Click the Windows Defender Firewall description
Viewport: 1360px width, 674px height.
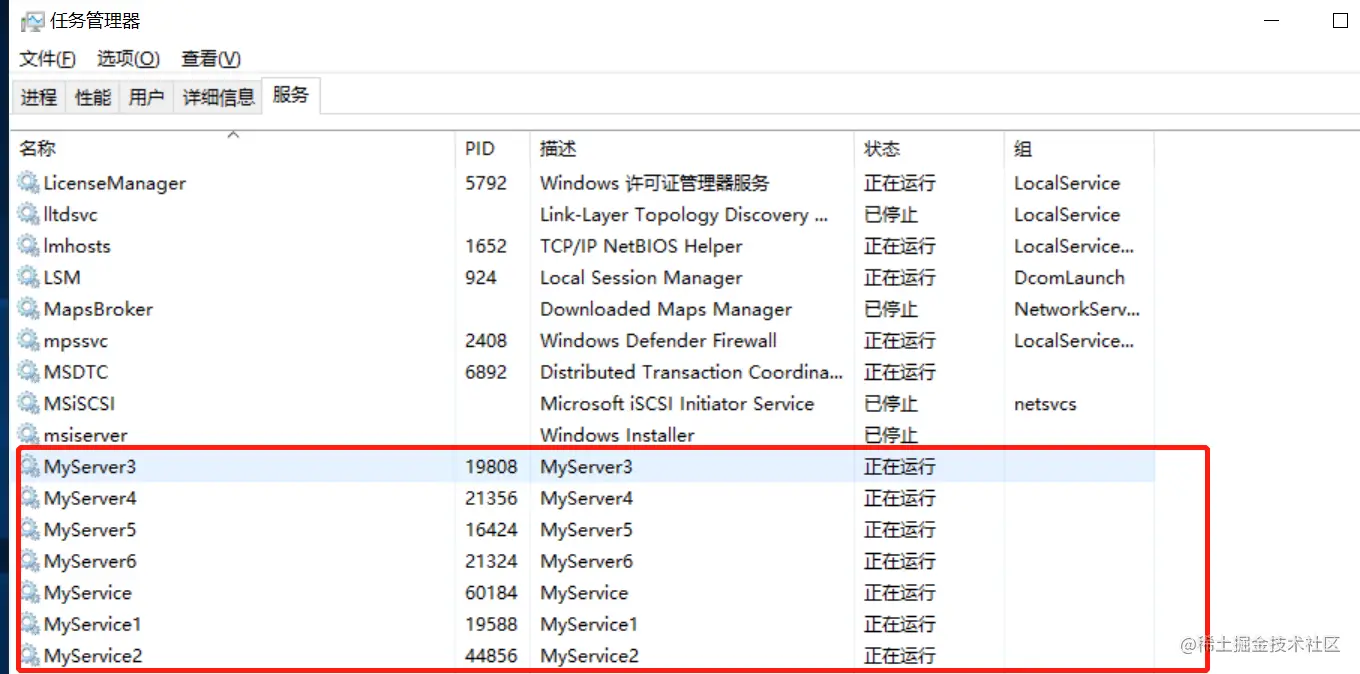point(658,340)
